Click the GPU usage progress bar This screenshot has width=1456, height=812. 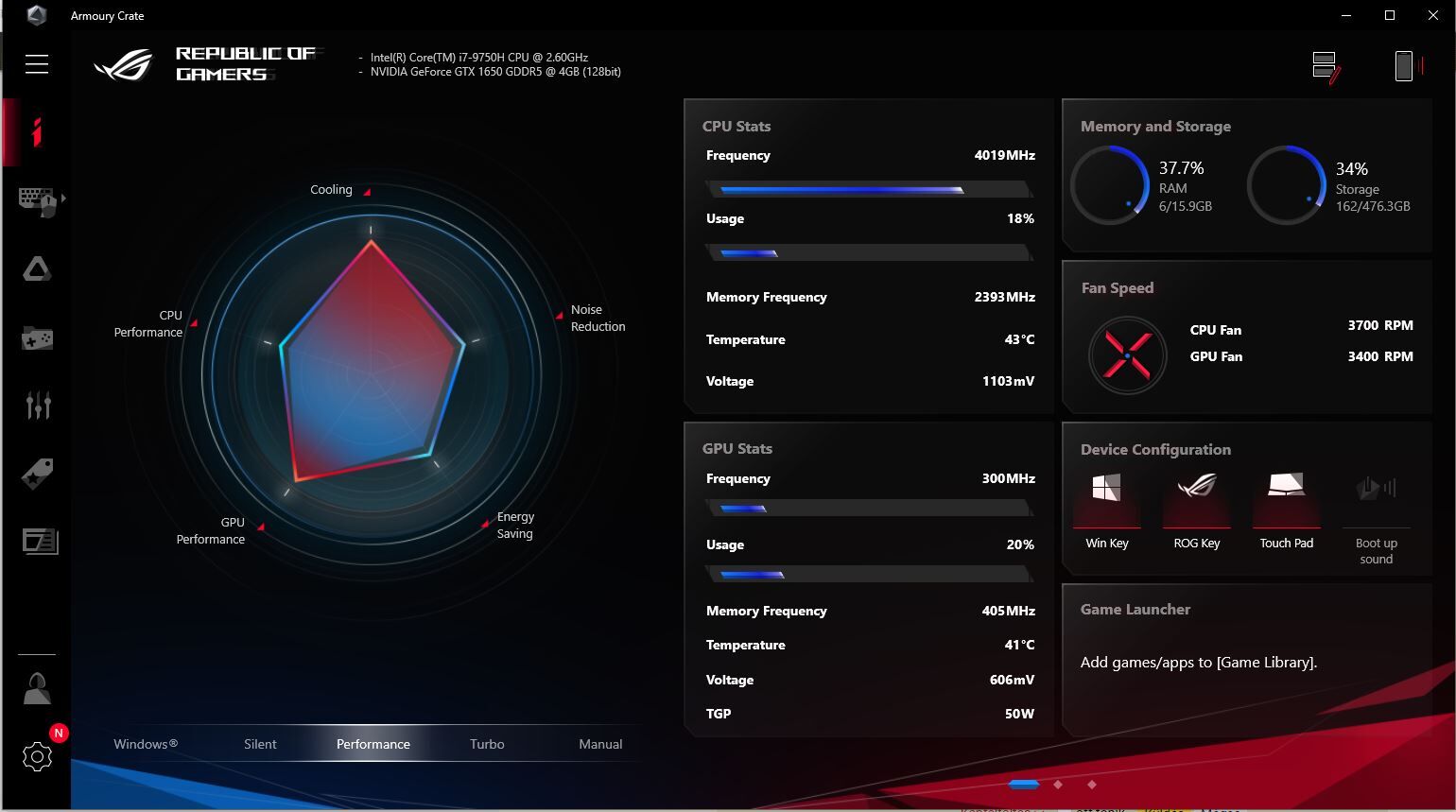[x=869, y=575]
